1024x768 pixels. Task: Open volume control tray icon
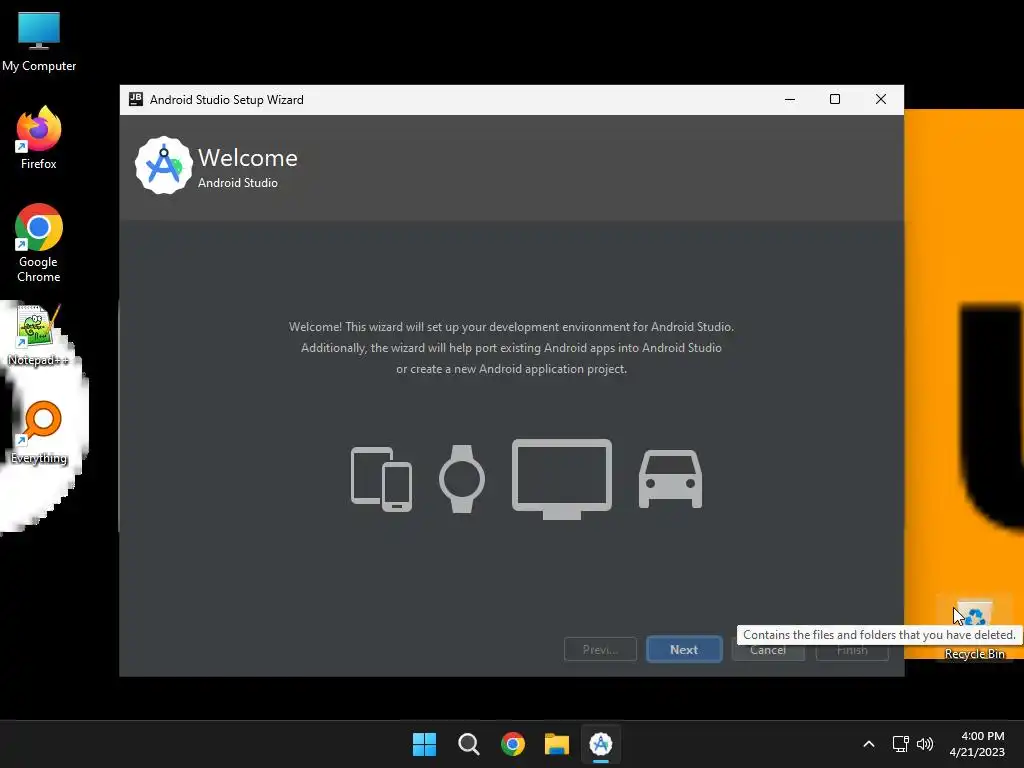(925, 744)
